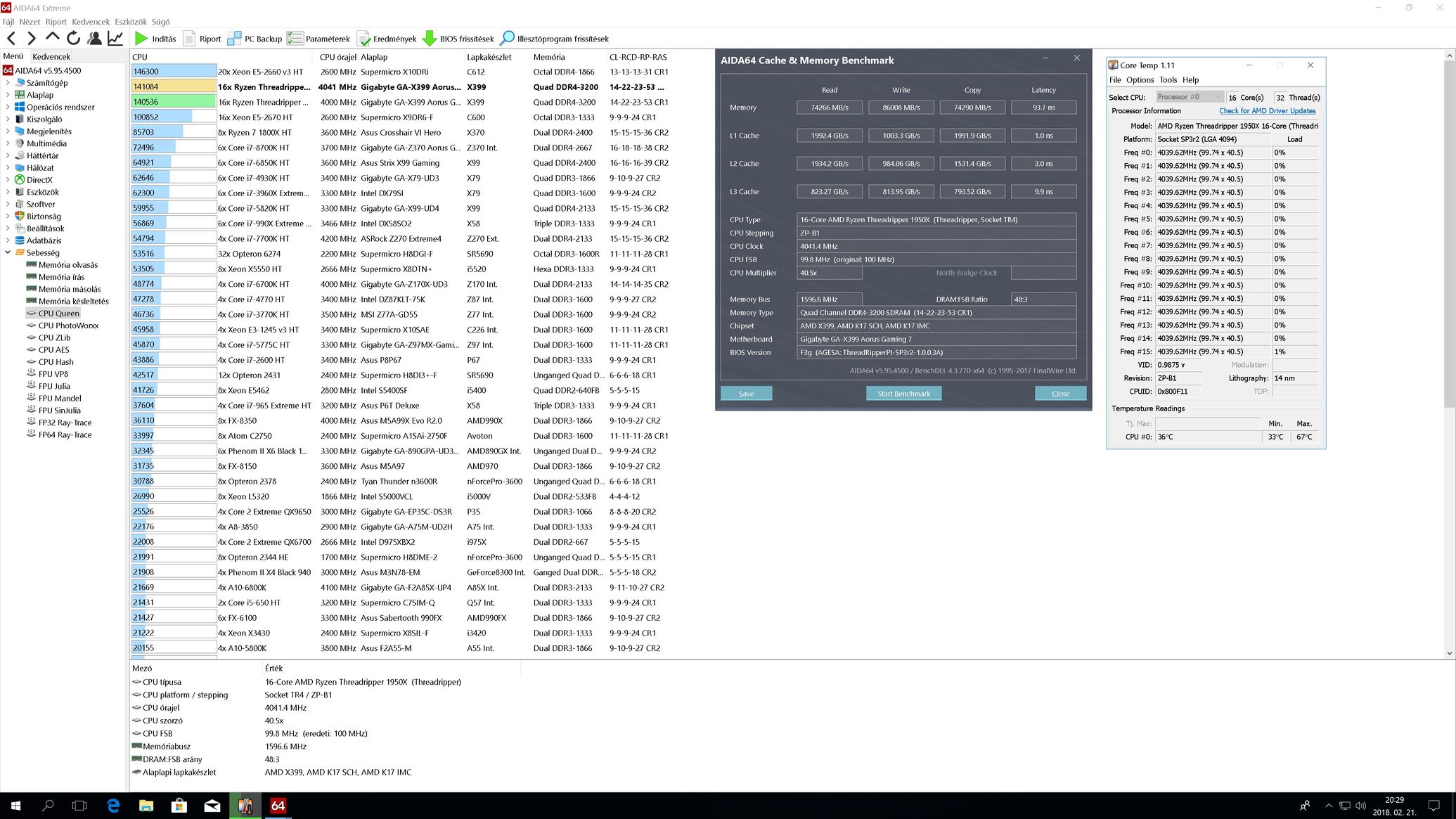
Task: Click the refresh icon in toolbar
Action: coord(73,39)
